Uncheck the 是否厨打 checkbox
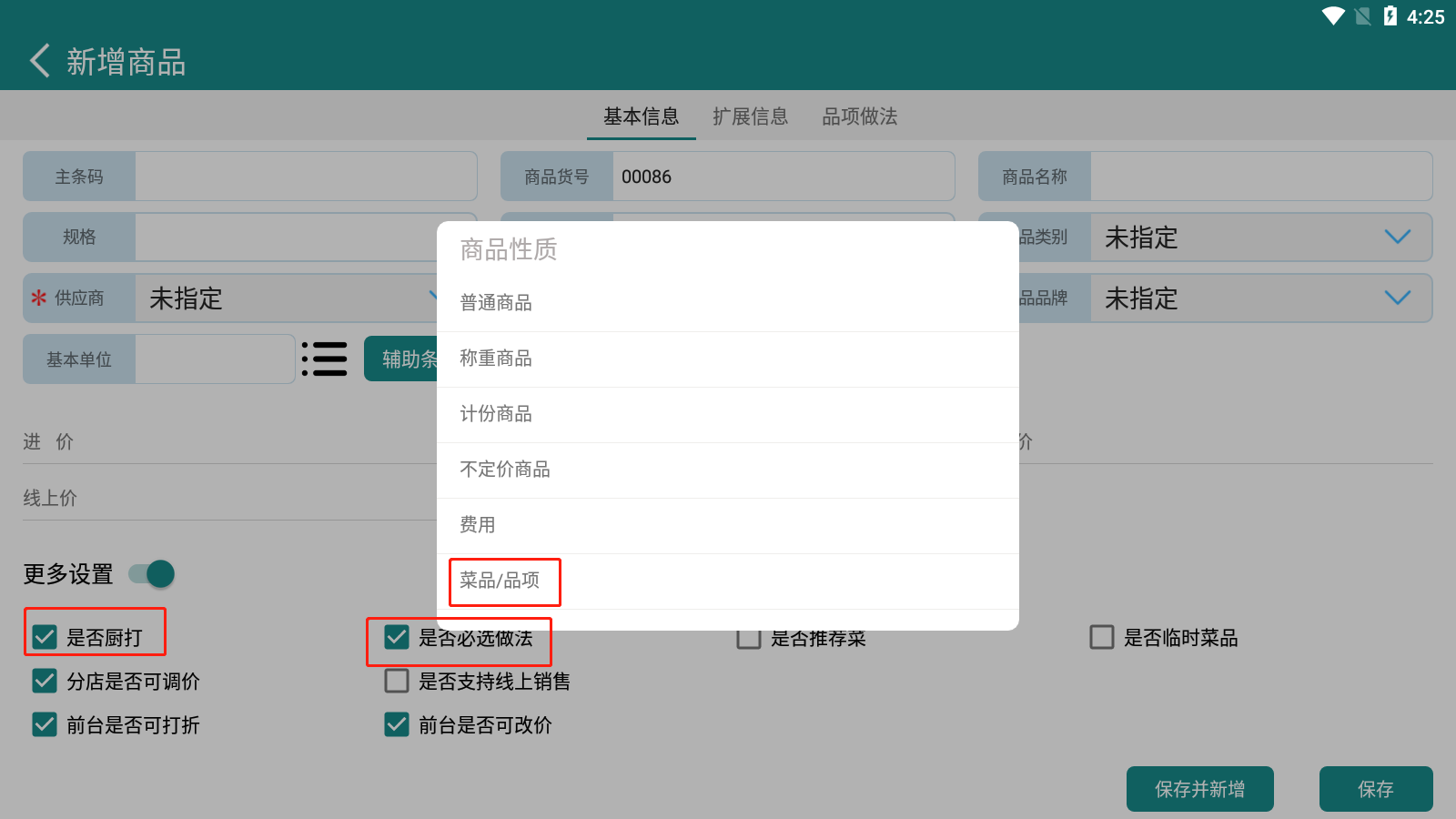The image size is (1456, 819). coord(45,637)
